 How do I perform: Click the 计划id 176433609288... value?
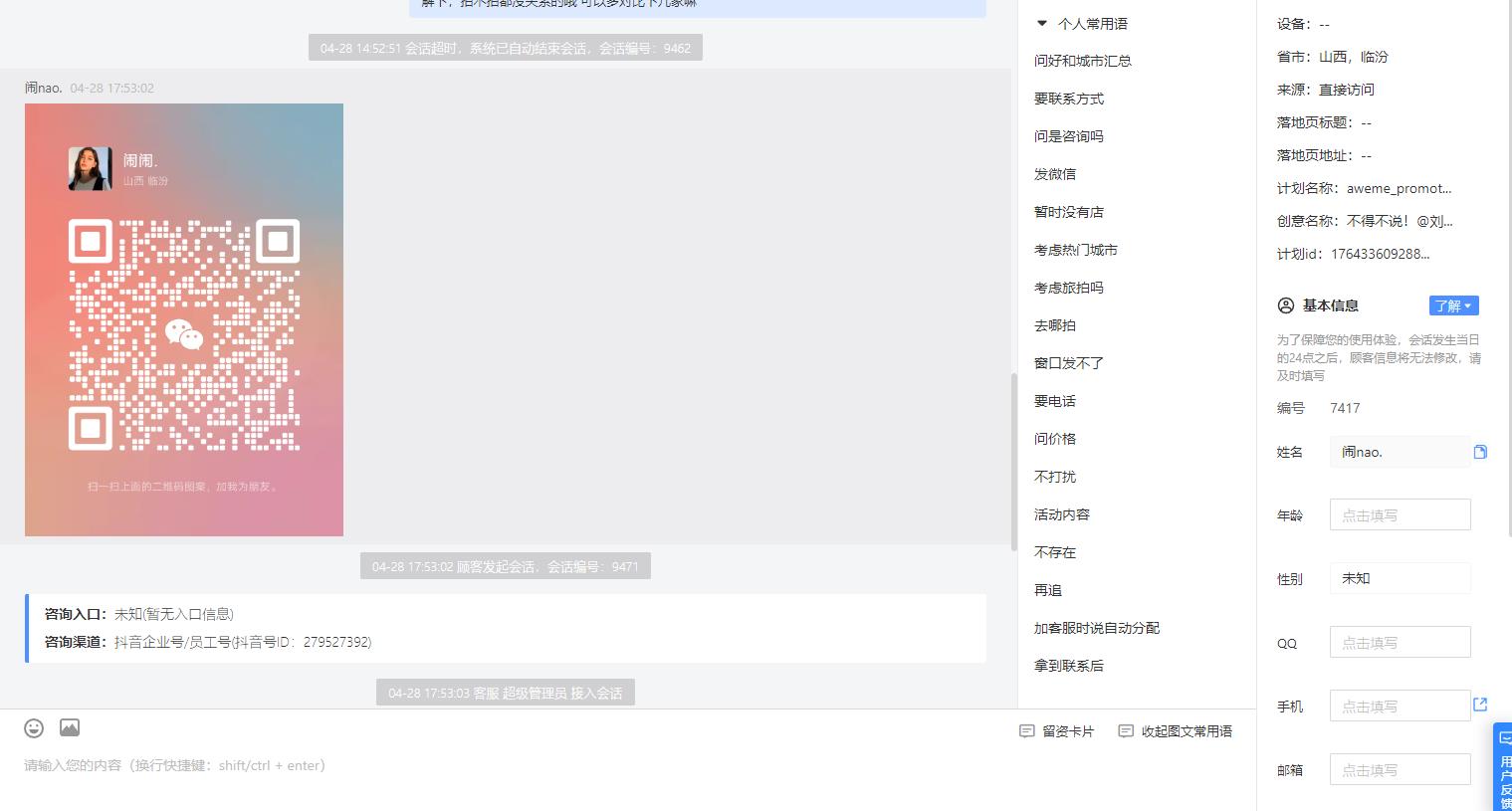1380,254
